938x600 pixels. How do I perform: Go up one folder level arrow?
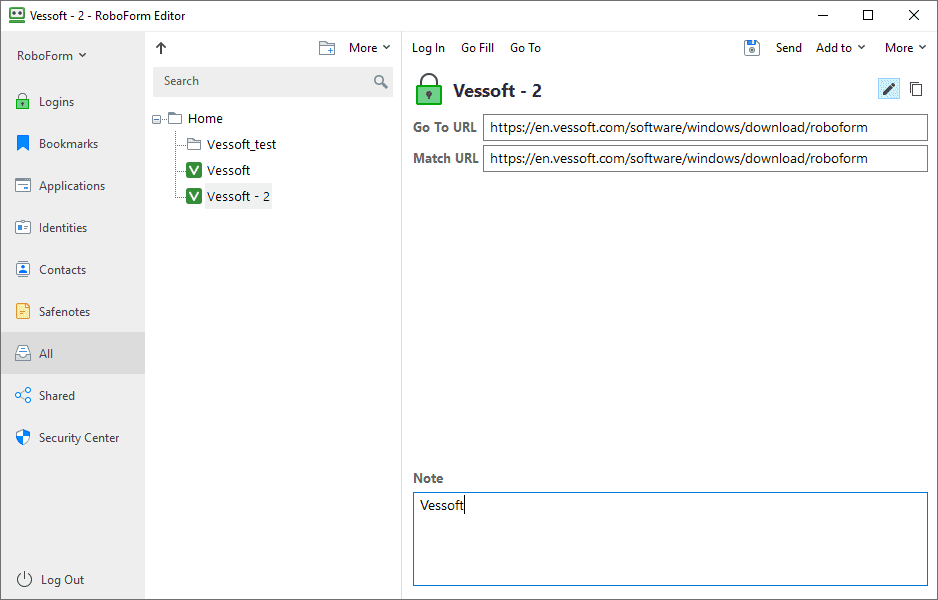pyautogui.click(x=161, y=48)
